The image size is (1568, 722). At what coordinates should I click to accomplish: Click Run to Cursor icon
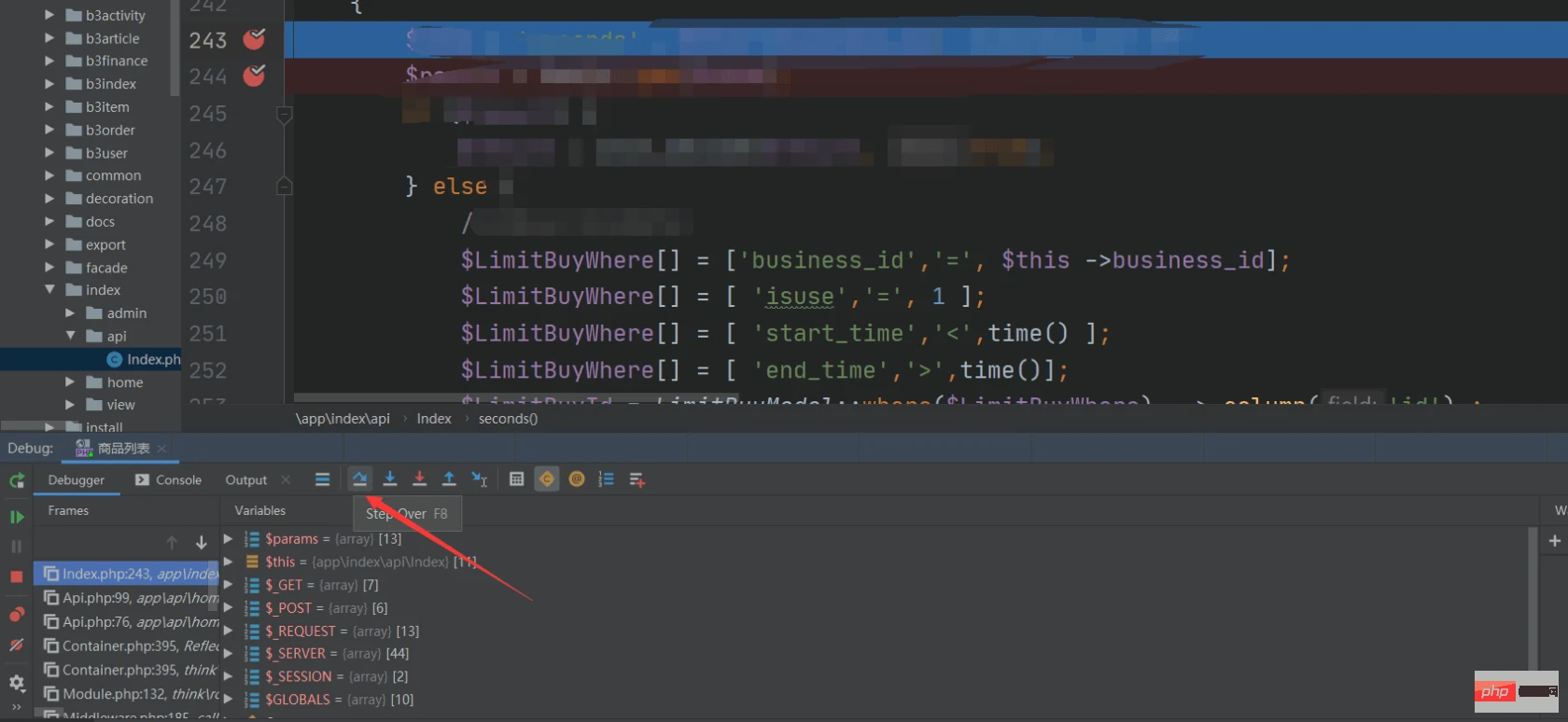click(480, 479)
